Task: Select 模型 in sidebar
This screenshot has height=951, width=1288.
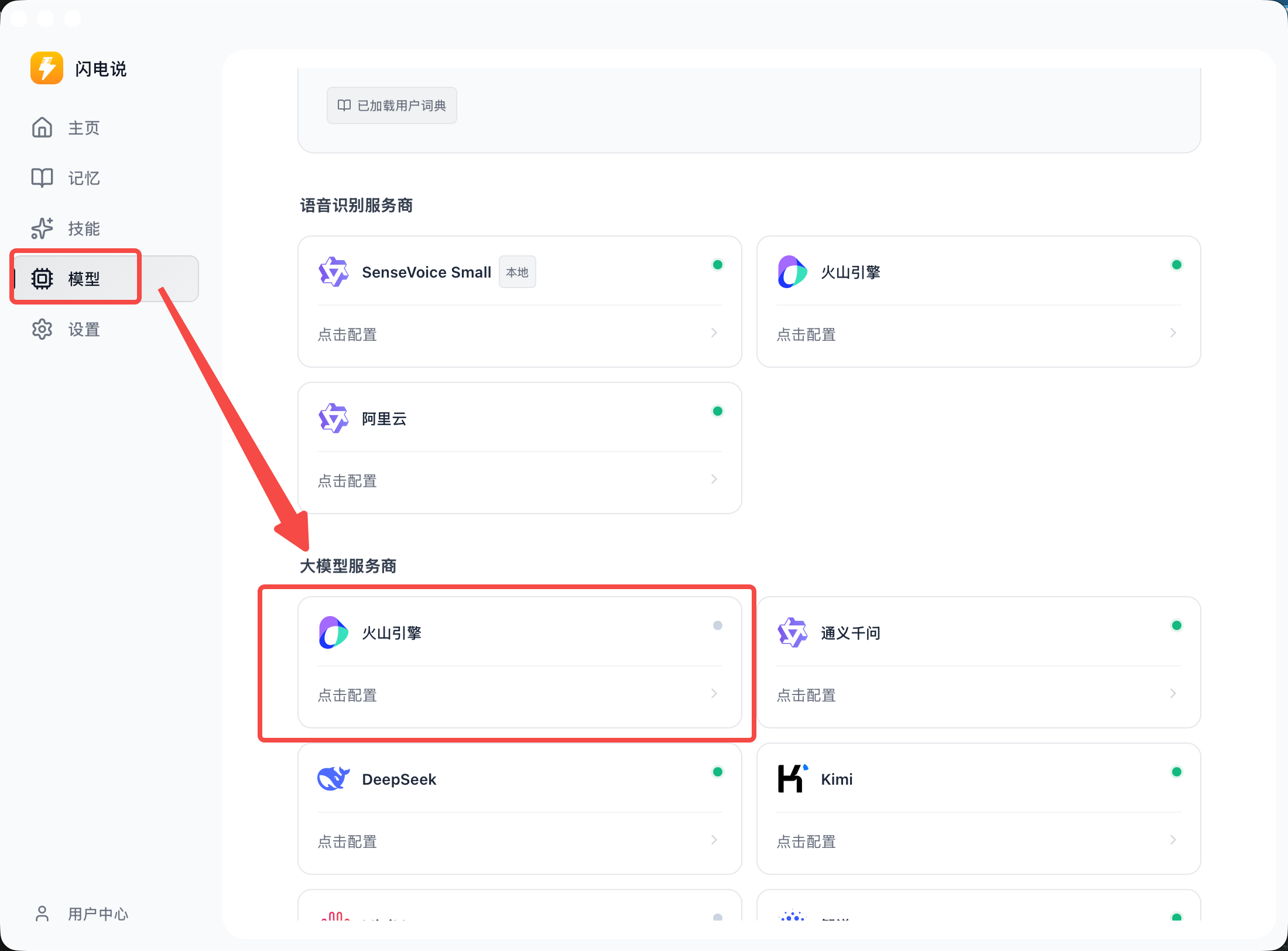Action: (x=105, y=279)
